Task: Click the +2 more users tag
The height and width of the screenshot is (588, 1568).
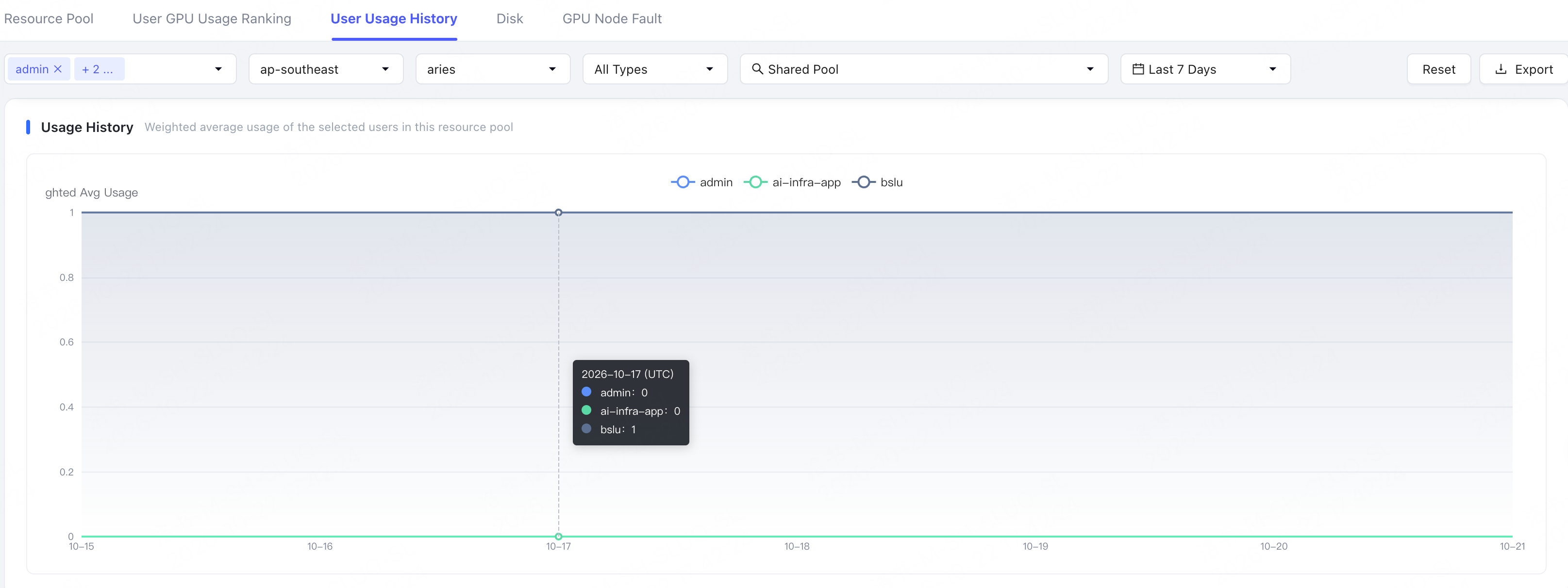Action: click(x=99, y=69)
